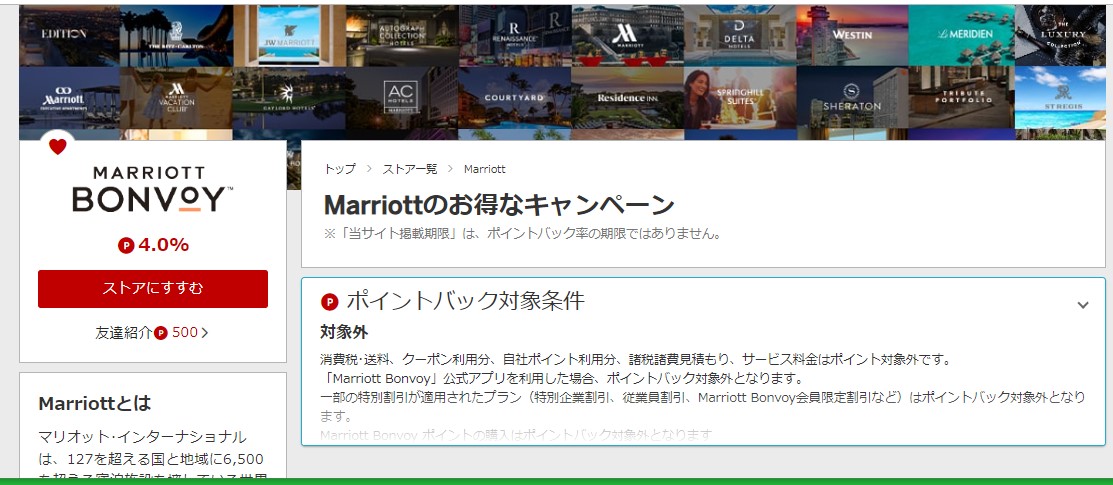Image resolution: width=1113 pixels, height=485 pixels.
Task: Select the Le Meridien brand tile
Action: (962, 36)
